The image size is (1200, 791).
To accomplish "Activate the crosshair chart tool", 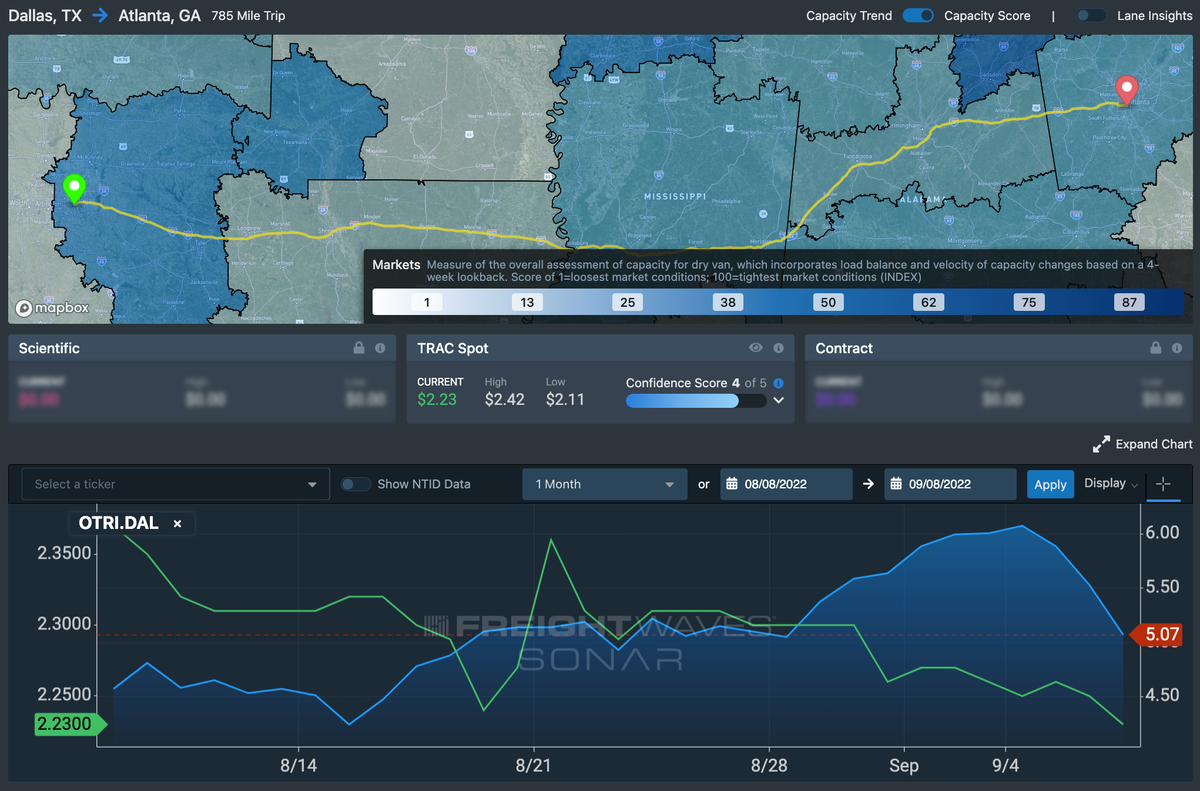I will click(x=1162, y=484).
